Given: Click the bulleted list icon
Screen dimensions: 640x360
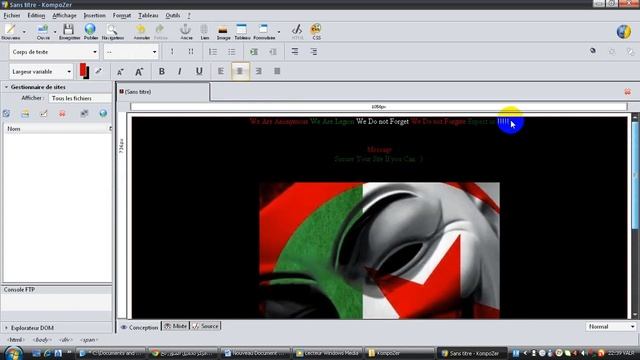Looking at the screenshot, I should click(232, 52).
